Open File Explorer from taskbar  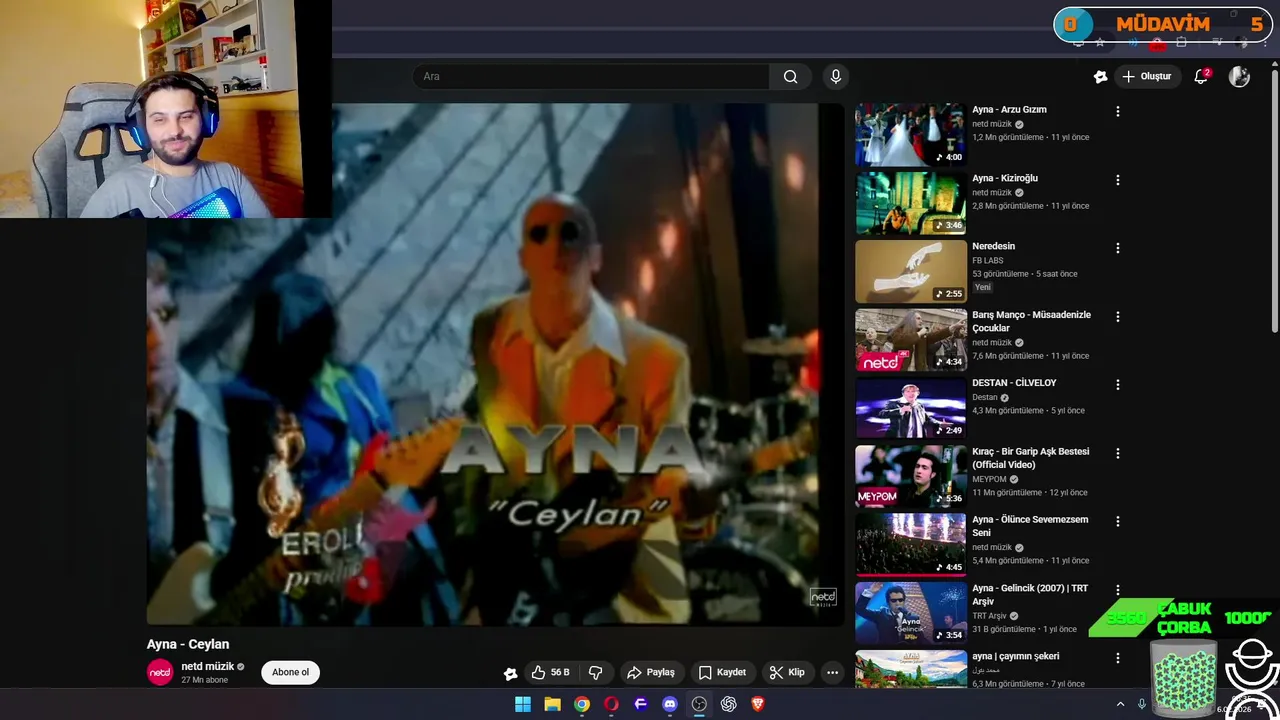(552, 704)
